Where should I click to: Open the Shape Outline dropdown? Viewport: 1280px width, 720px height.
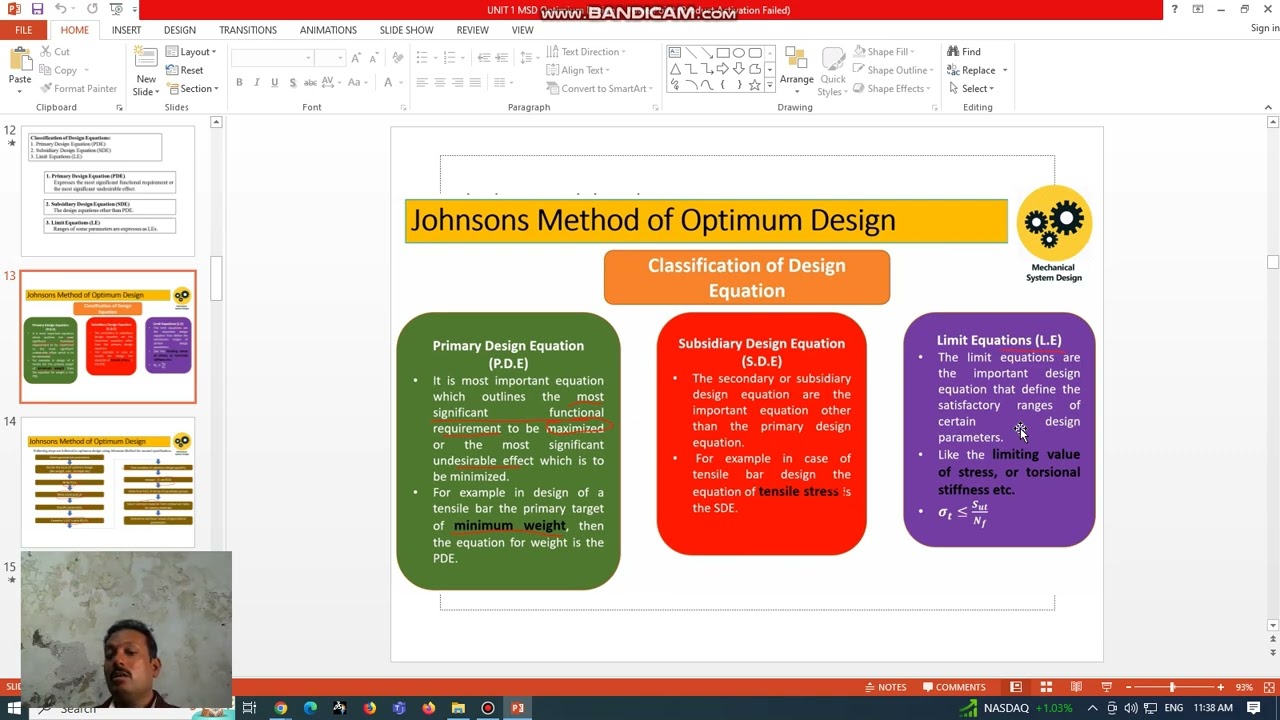click(x=893, y=70)
